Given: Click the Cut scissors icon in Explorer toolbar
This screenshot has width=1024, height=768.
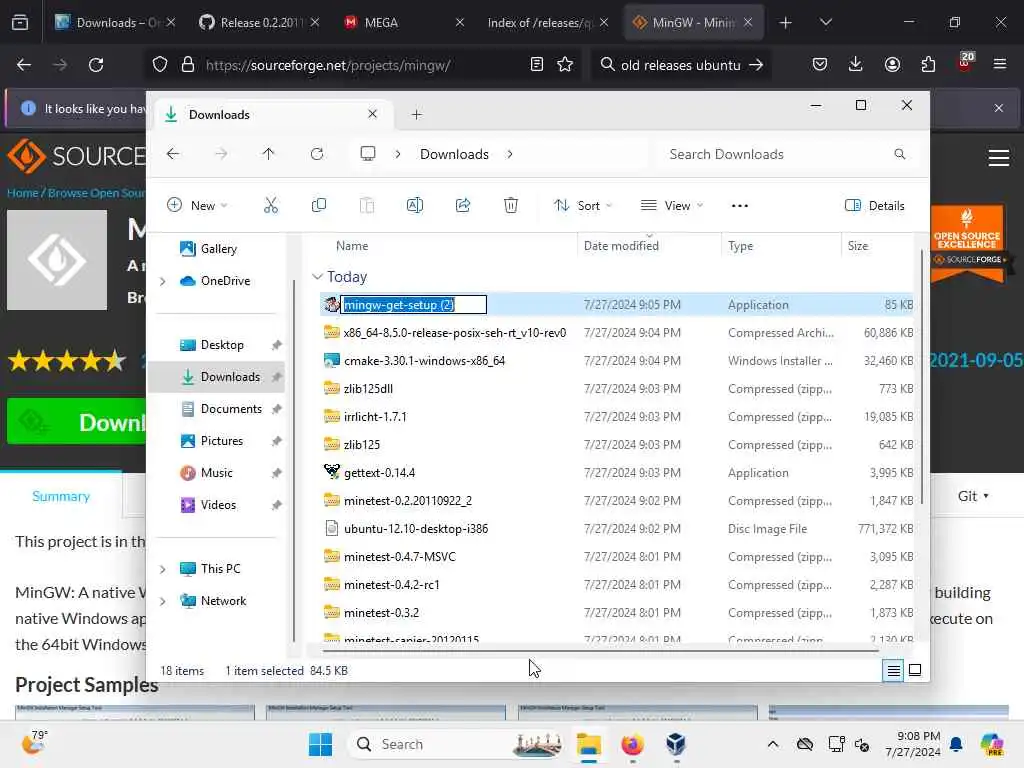Looking at the screenshot, I should coord(270,206).
